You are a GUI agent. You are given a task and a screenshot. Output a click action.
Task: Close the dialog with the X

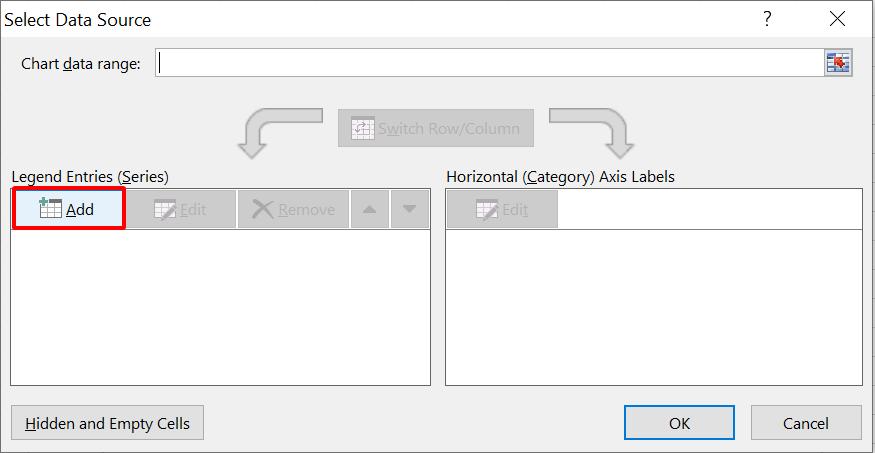(837, 19)
